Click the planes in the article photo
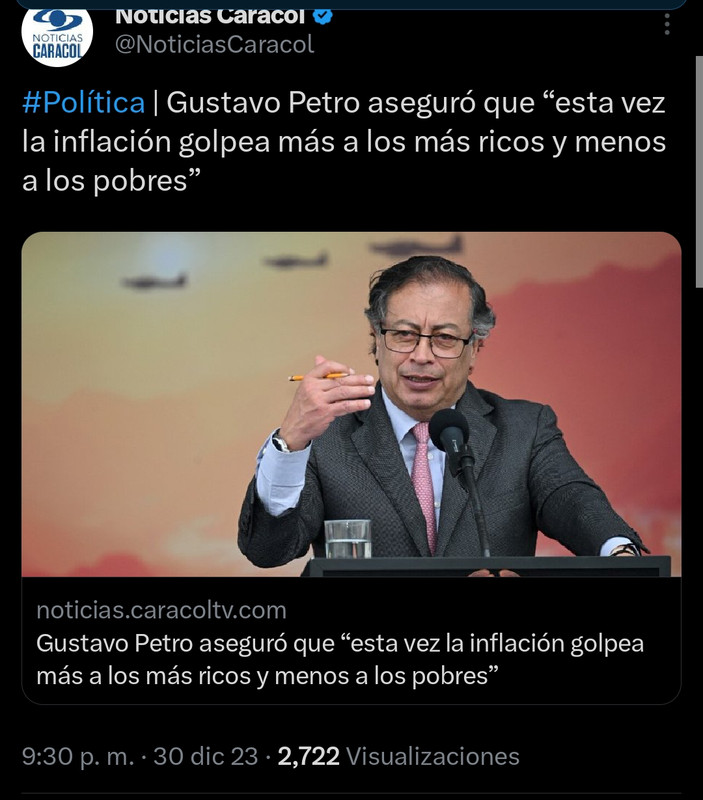This screenshot has width=703, height=800. pos(292,261)
